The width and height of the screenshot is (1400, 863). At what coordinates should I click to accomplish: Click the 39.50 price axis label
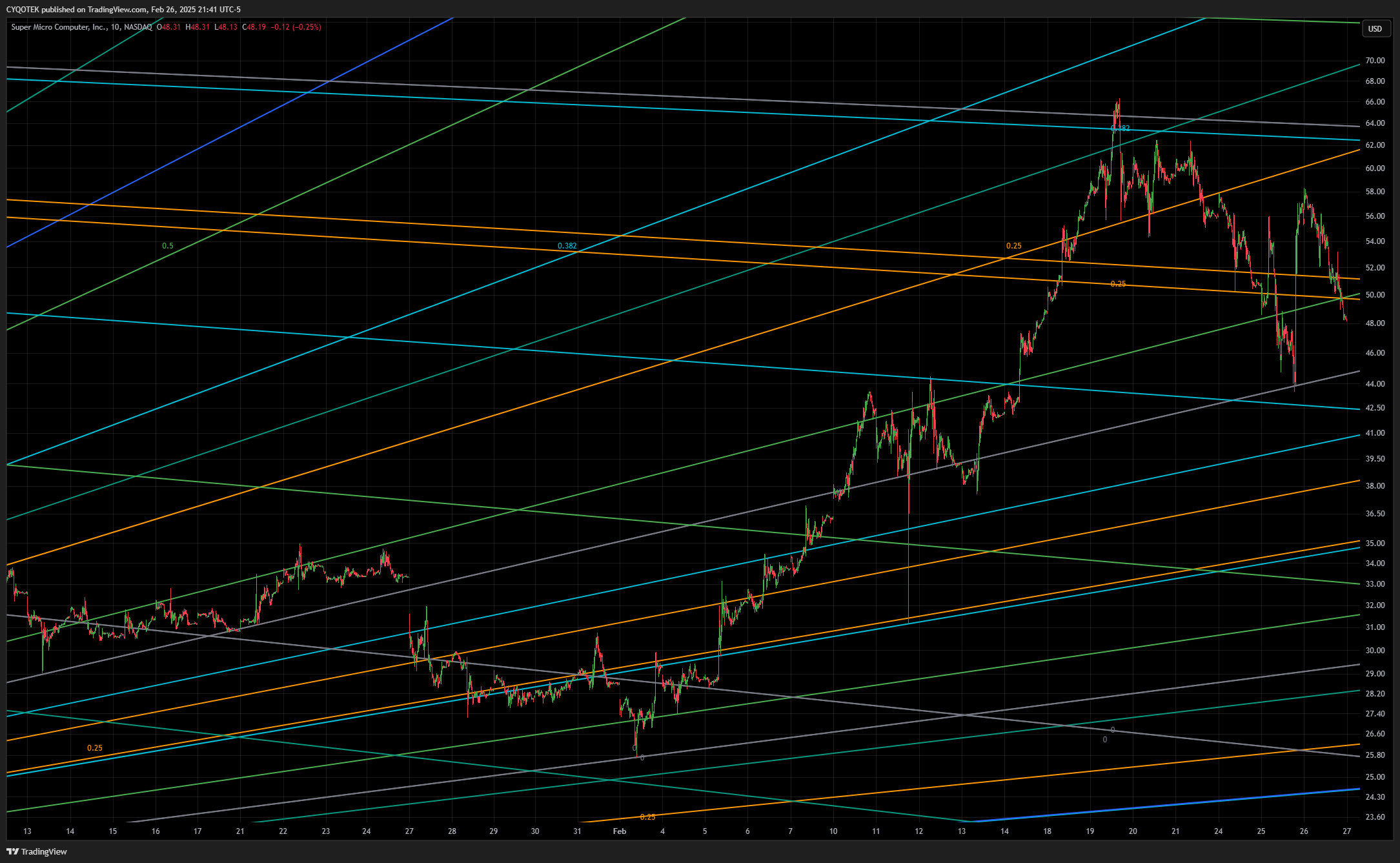(x=1375, y=459)
